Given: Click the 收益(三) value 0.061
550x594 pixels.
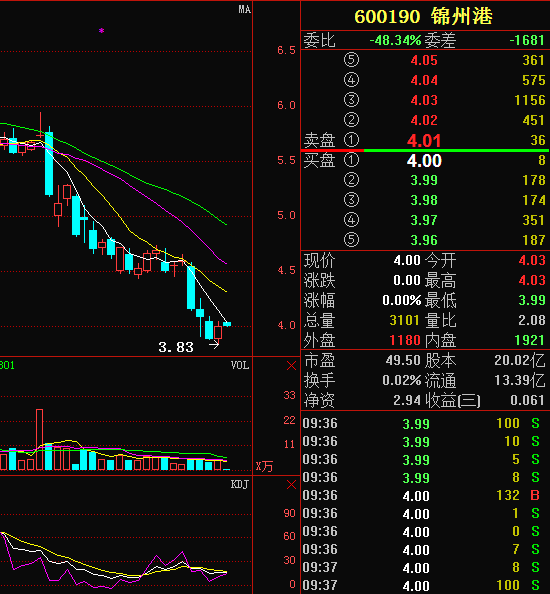Looking at the screenshot, I should [528, 400].
